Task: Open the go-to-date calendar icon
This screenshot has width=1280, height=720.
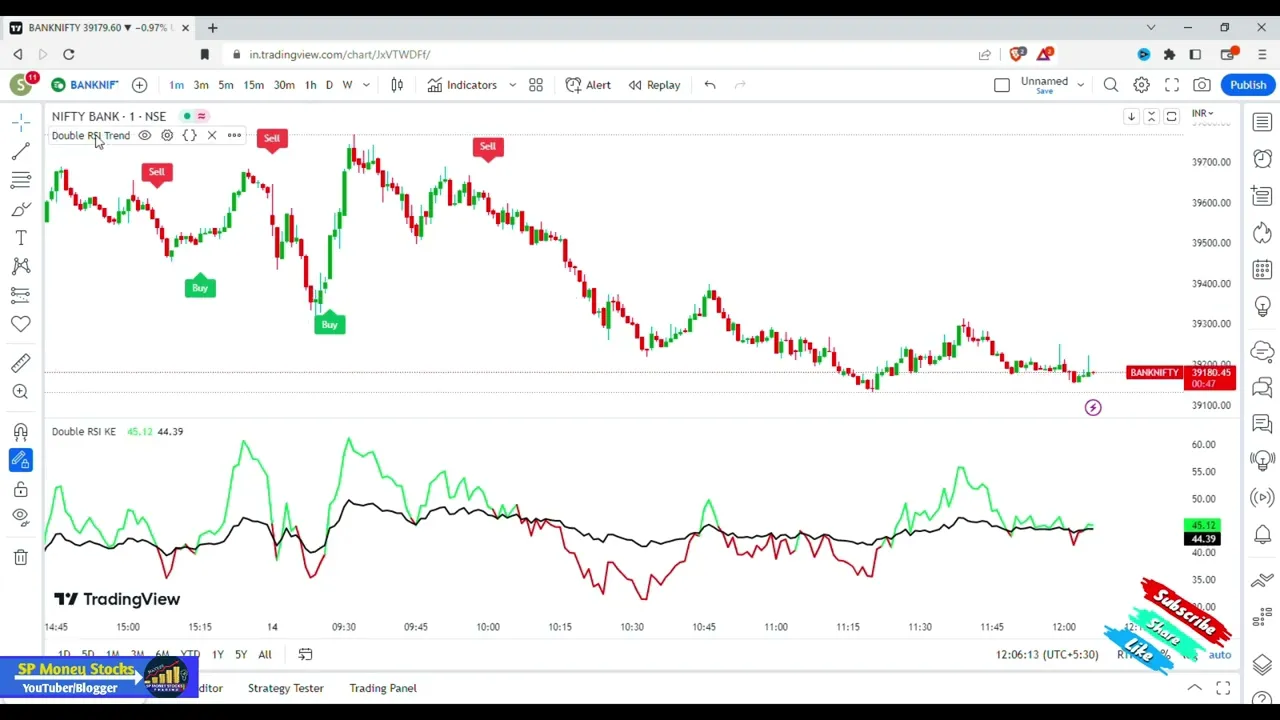Action: tap(305, 655)
